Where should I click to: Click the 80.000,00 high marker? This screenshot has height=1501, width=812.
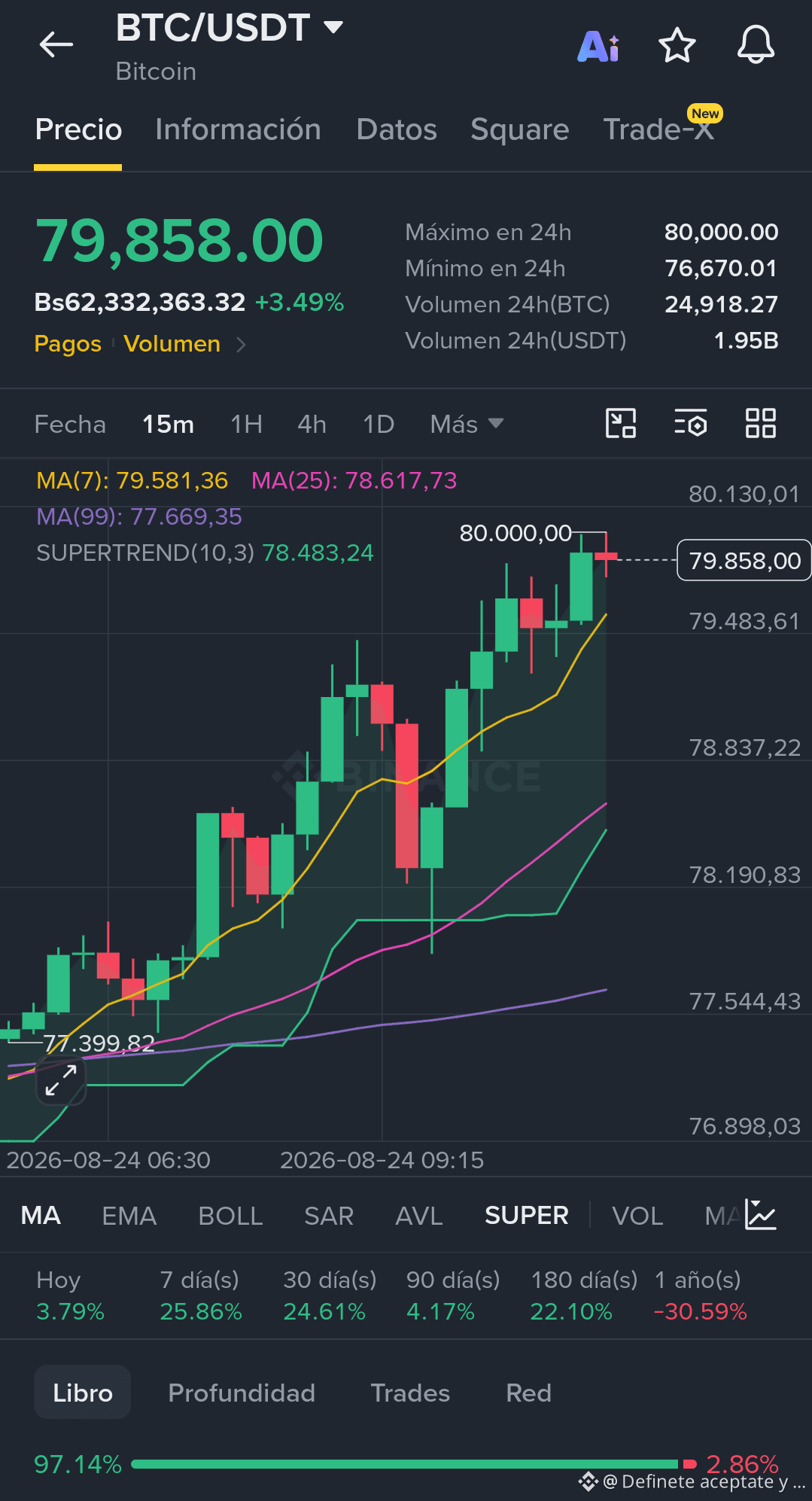pos(515,534)
